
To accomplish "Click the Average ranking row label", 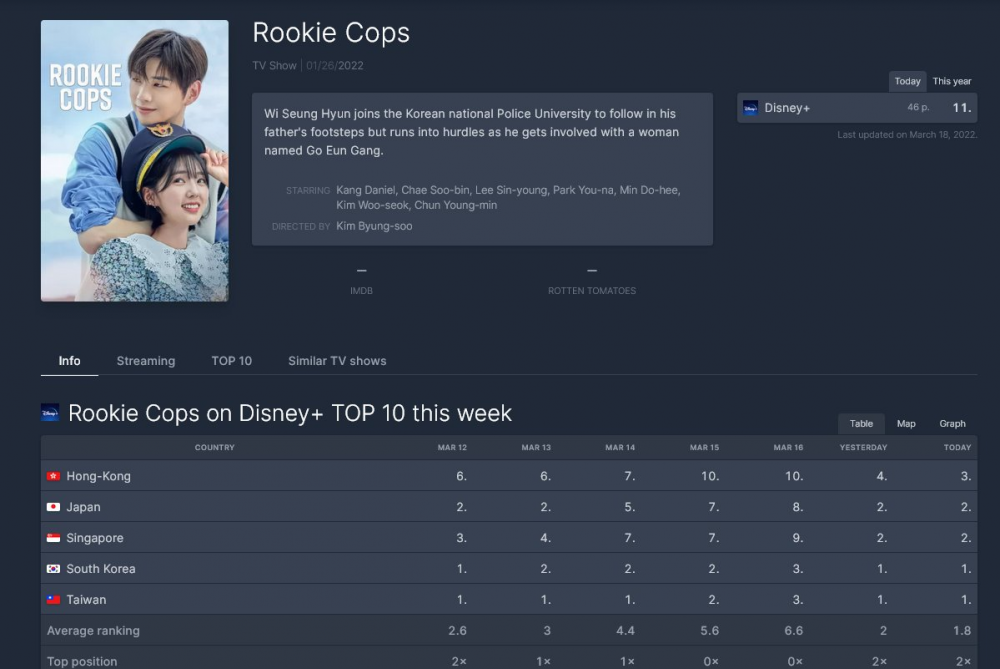I will click(93, 631).
